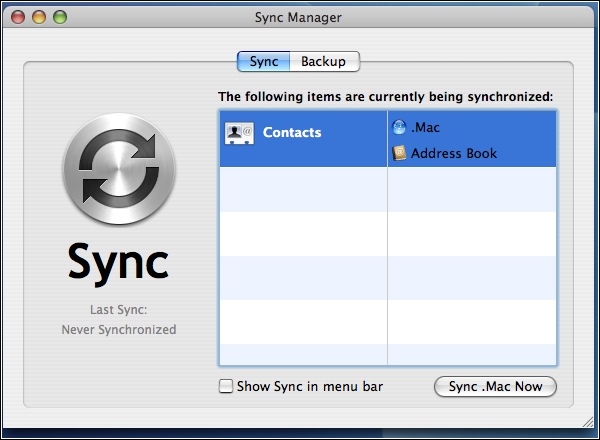Minimize the Sync Manager window

[39, 17]
